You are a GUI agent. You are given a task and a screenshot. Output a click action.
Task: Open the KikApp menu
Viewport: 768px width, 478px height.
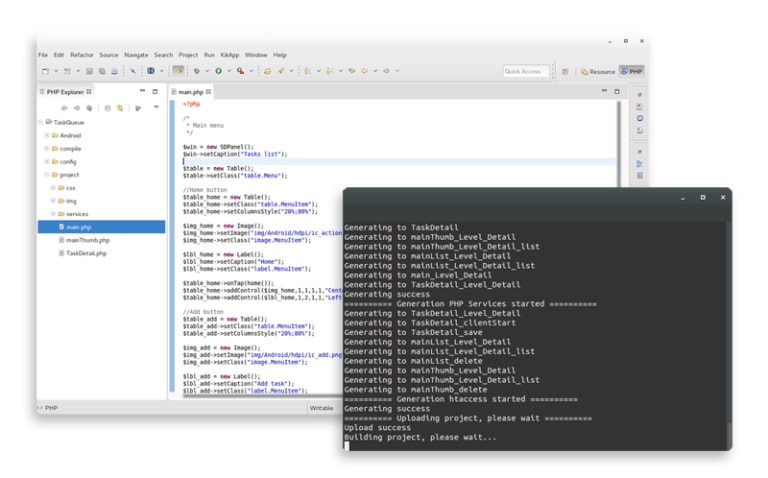pyautogui.click(x=230, y=55)
